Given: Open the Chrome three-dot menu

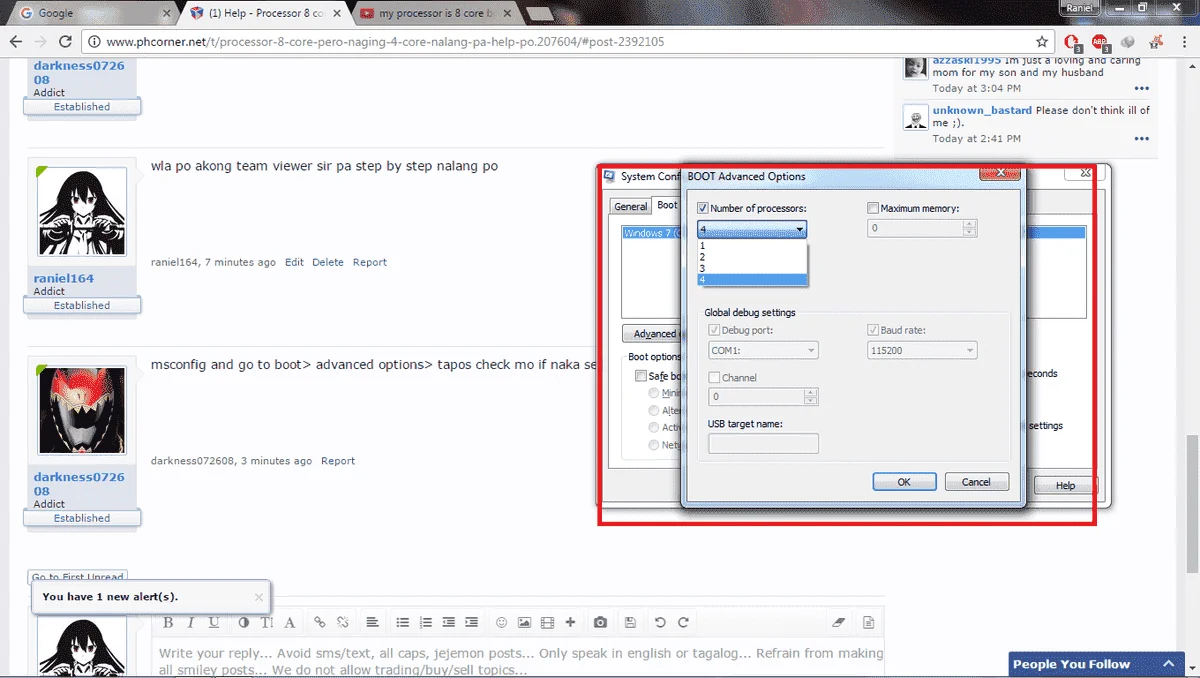Looking at the screenshot, I should point(1185,42).
